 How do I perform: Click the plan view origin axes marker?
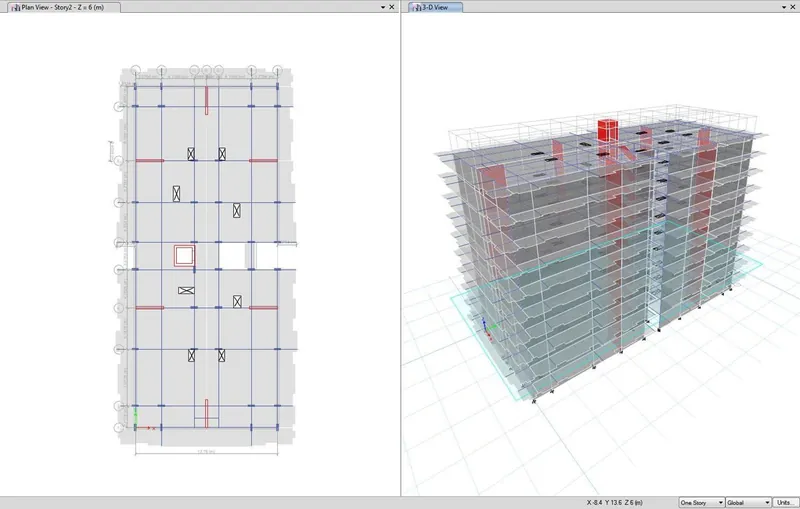point(143,420)
